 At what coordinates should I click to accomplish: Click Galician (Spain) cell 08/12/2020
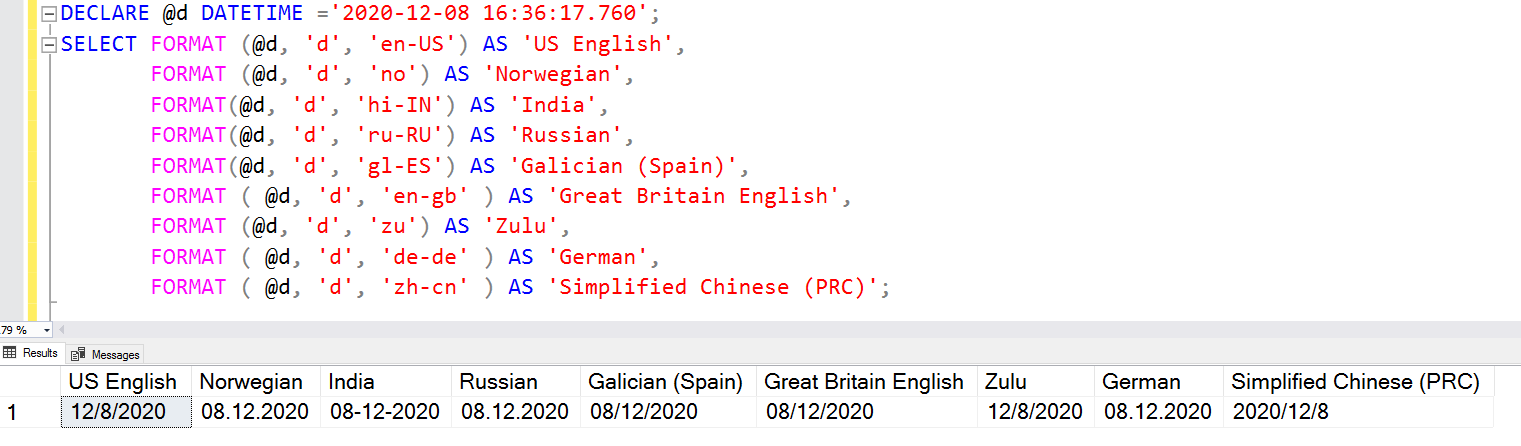[668, 411]
